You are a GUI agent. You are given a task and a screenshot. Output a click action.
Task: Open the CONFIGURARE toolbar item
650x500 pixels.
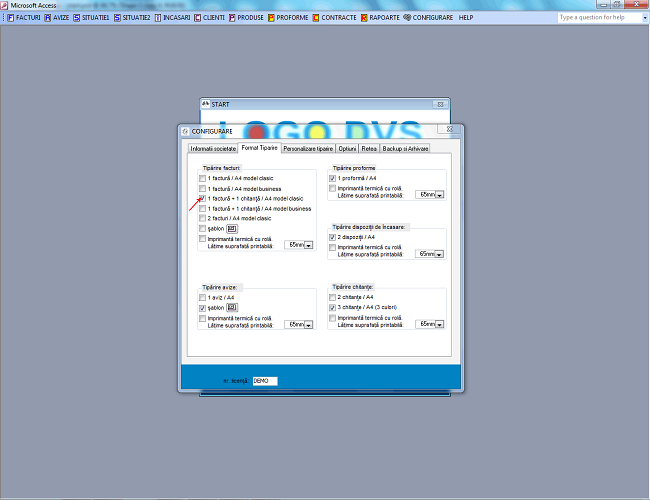(x=428, y=17)
